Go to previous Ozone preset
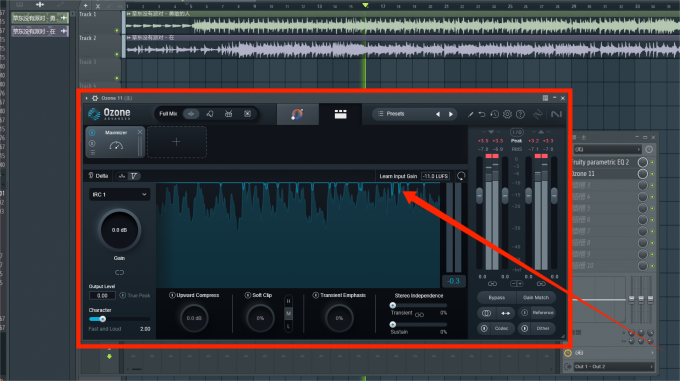This screenshot has width=680, height=381. pos(438,114)
